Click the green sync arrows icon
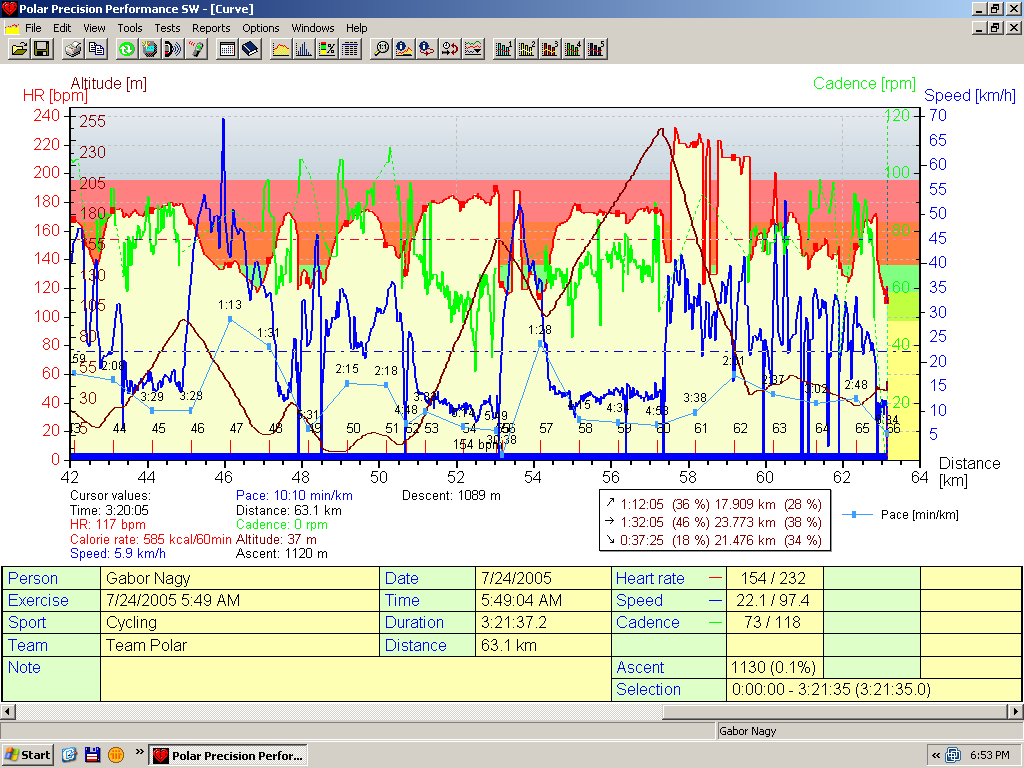Screen dimensions: 1024x768 127,49
